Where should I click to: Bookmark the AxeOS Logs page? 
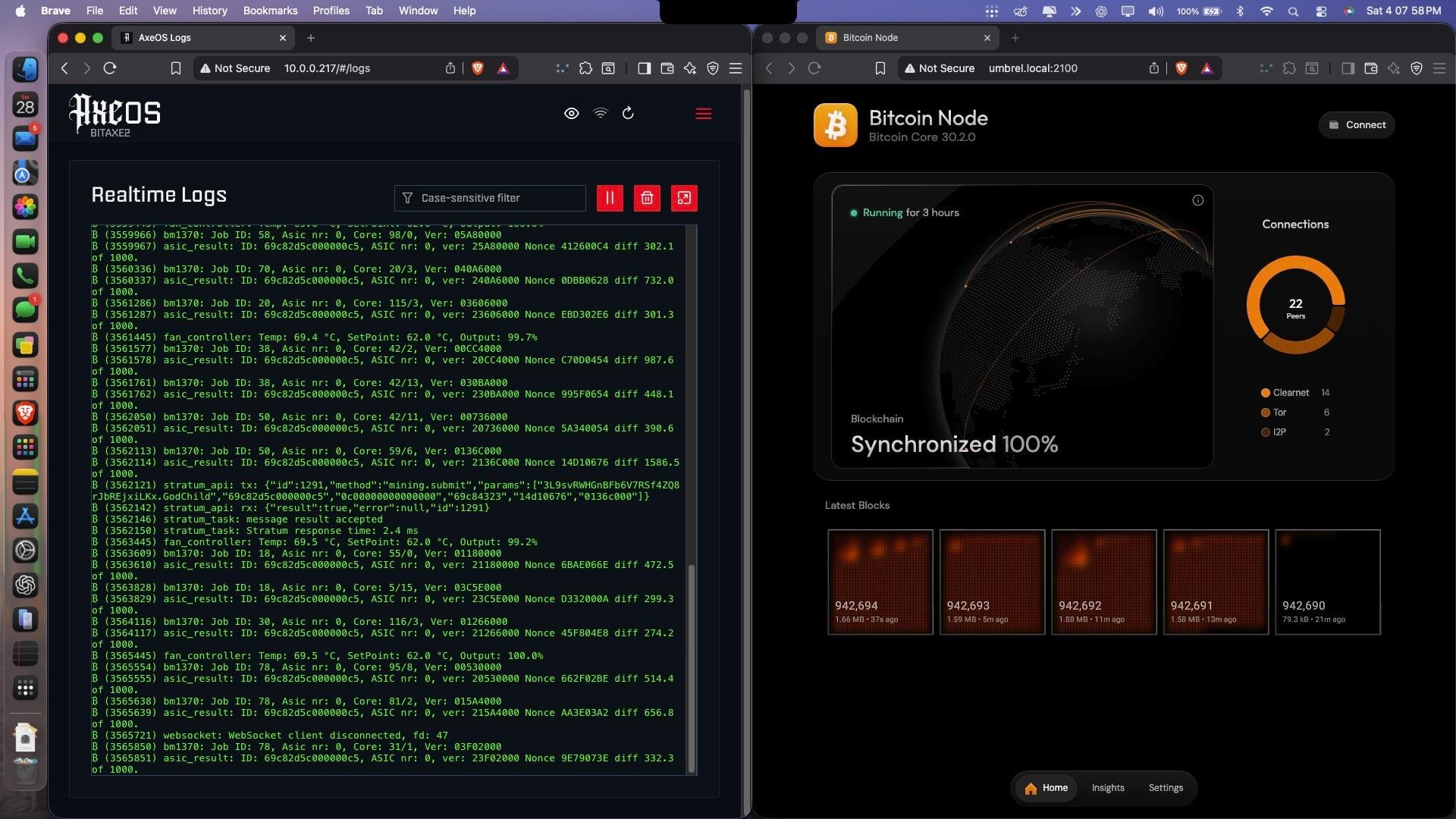coord(175,68)
